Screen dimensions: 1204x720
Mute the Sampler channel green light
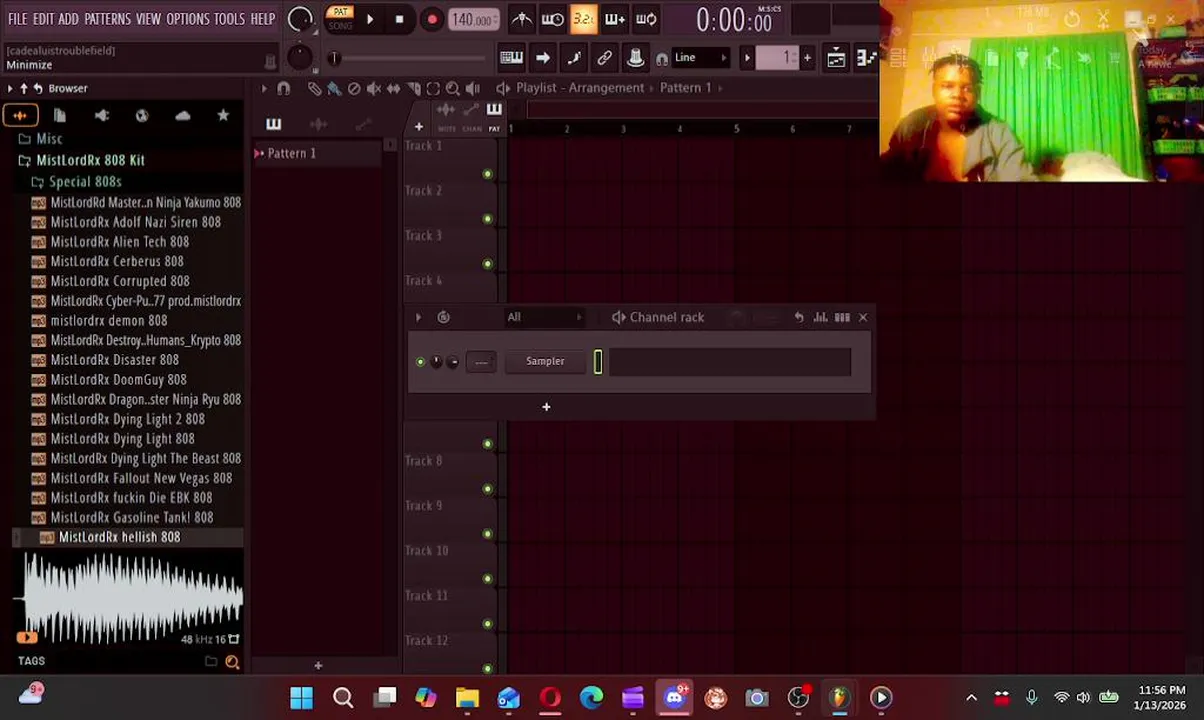420,362
